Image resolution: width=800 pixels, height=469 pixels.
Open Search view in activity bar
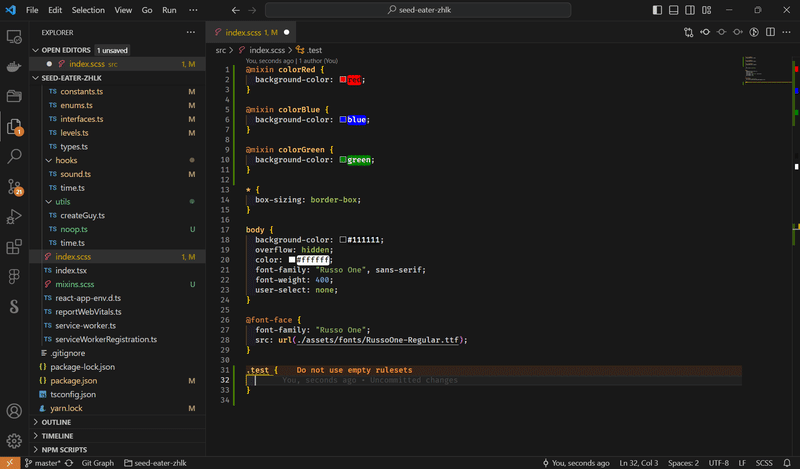tap(14, 156)
